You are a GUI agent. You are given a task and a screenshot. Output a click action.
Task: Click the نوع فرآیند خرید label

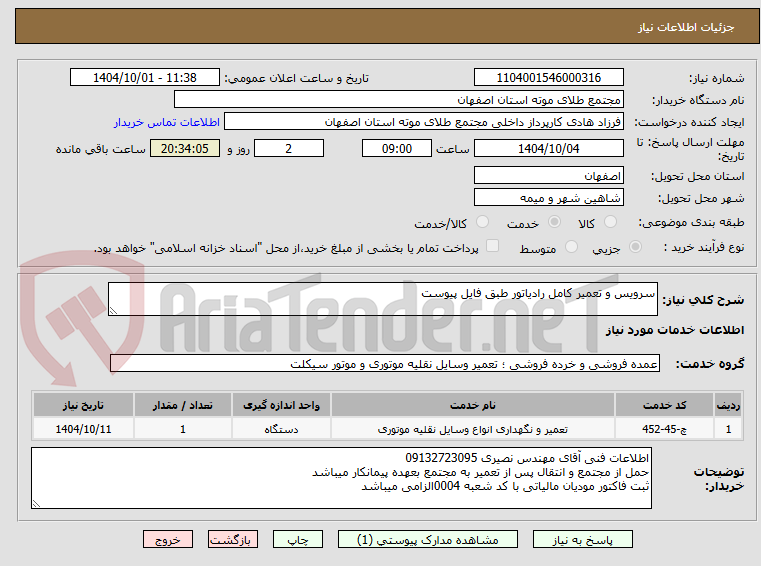pyautogui.click(x=704, y=248)
